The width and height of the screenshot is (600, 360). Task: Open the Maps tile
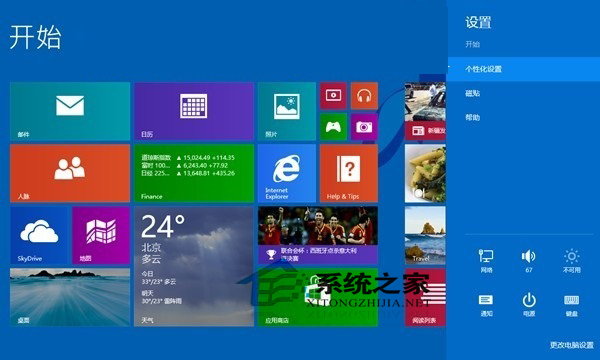pos(101,235)
